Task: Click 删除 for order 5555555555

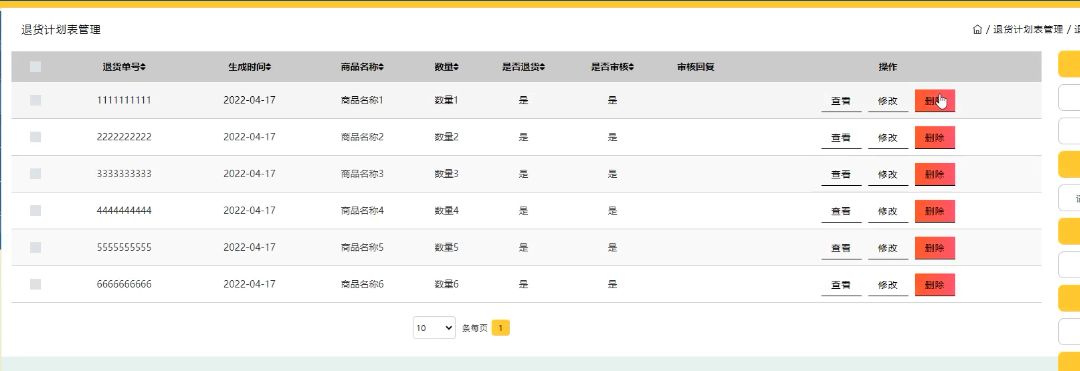Action: coord(935,248)
